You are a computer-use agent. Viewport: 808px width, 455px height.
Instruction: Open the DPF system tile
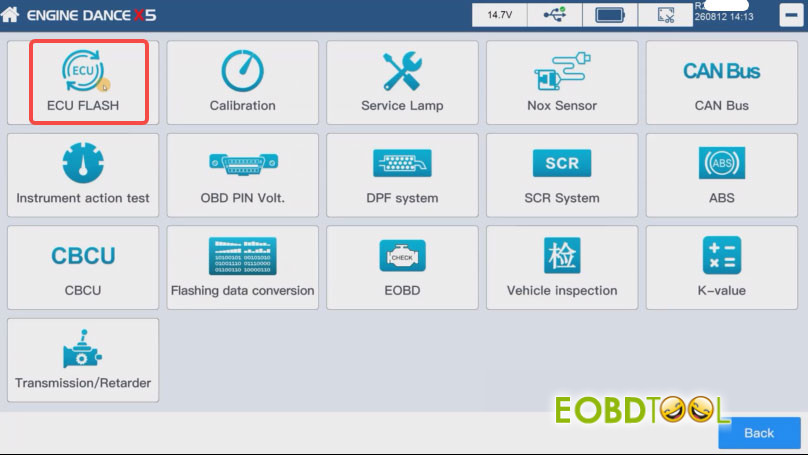(402, 175)
